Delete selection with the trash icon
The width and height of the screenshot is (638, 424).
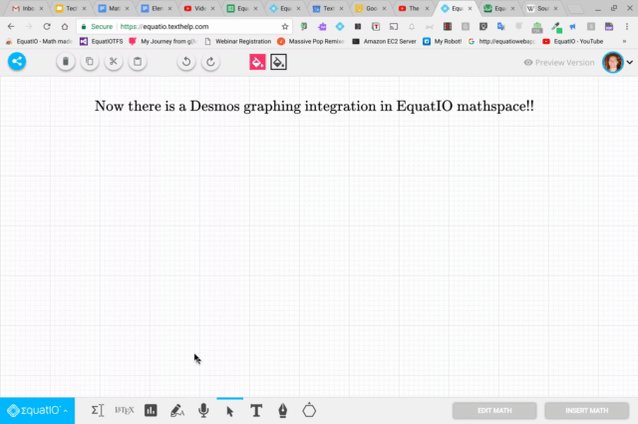66,62
